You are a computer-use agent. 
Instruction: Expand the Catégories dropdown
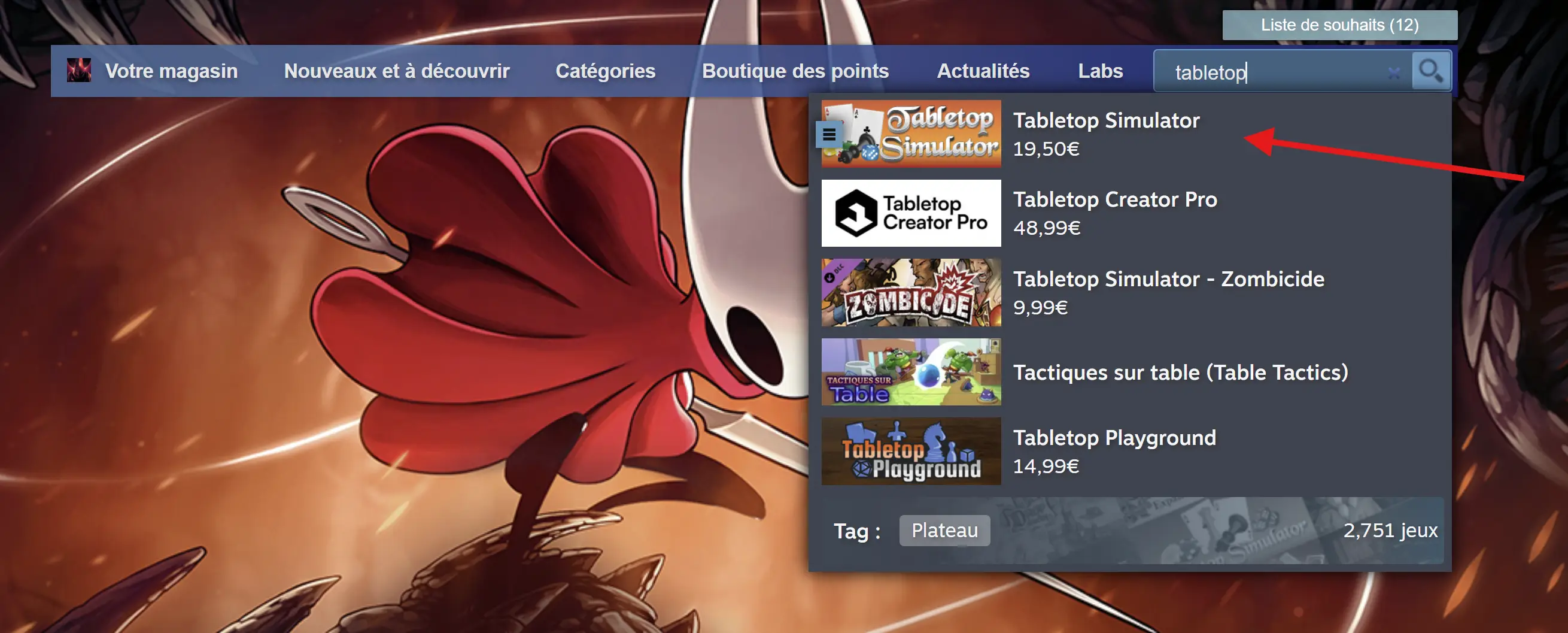[605, 71]
